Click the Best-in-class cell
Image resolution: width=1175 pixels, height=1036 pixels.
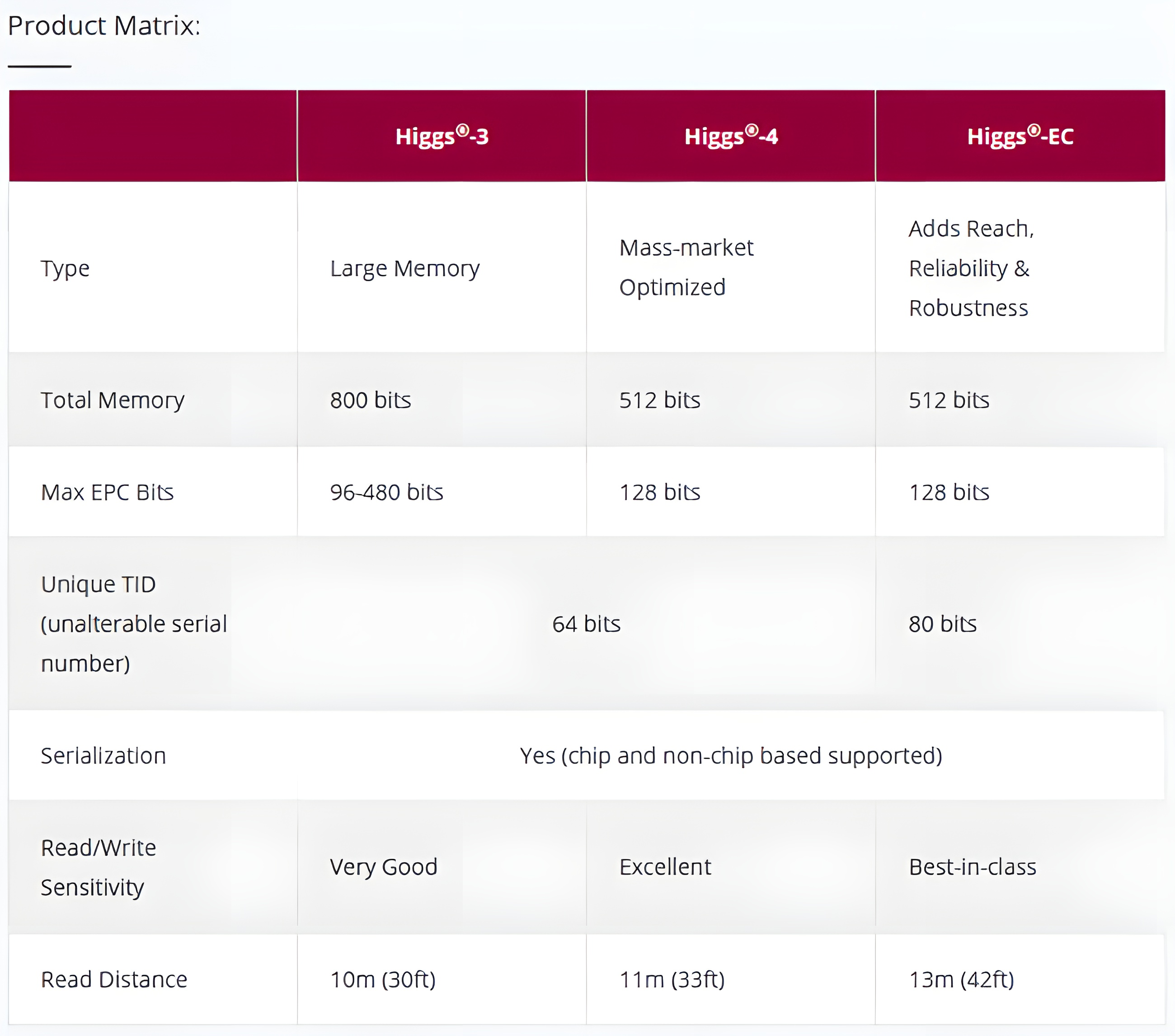(x=972, y=867)
